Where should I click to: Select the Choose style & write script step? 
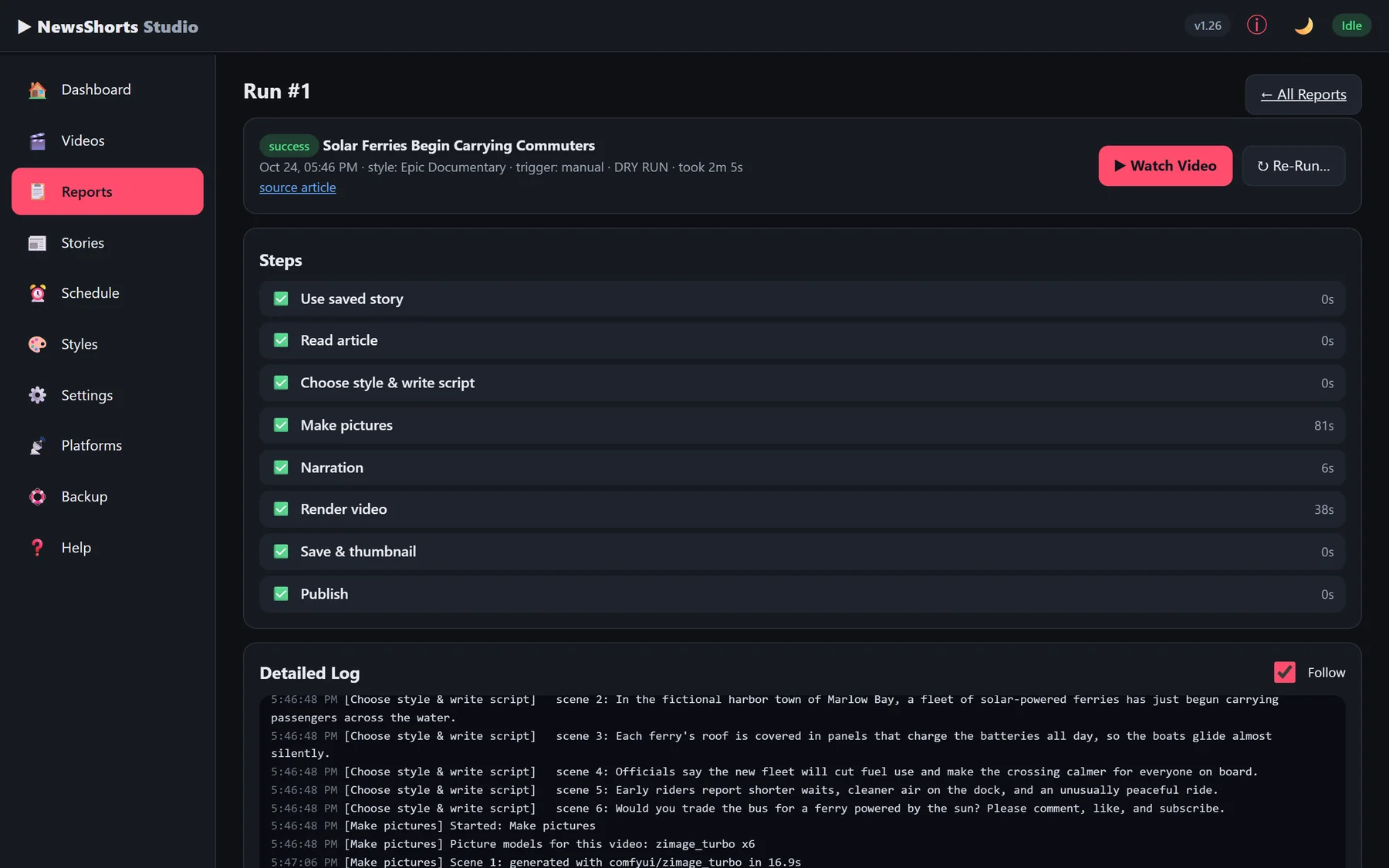tap(803, 383)
